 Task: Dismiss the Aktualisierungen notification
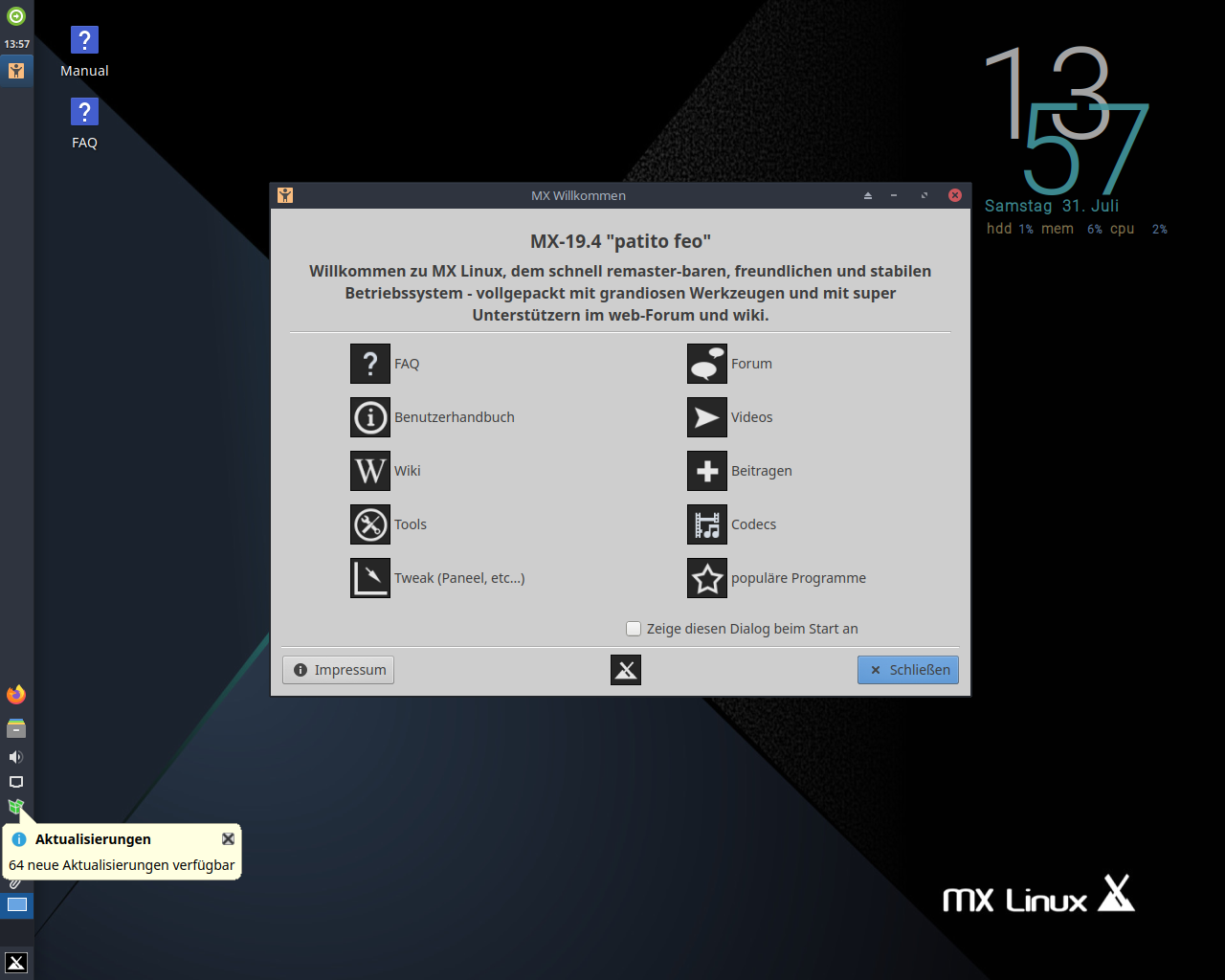[x=228, y=838]
